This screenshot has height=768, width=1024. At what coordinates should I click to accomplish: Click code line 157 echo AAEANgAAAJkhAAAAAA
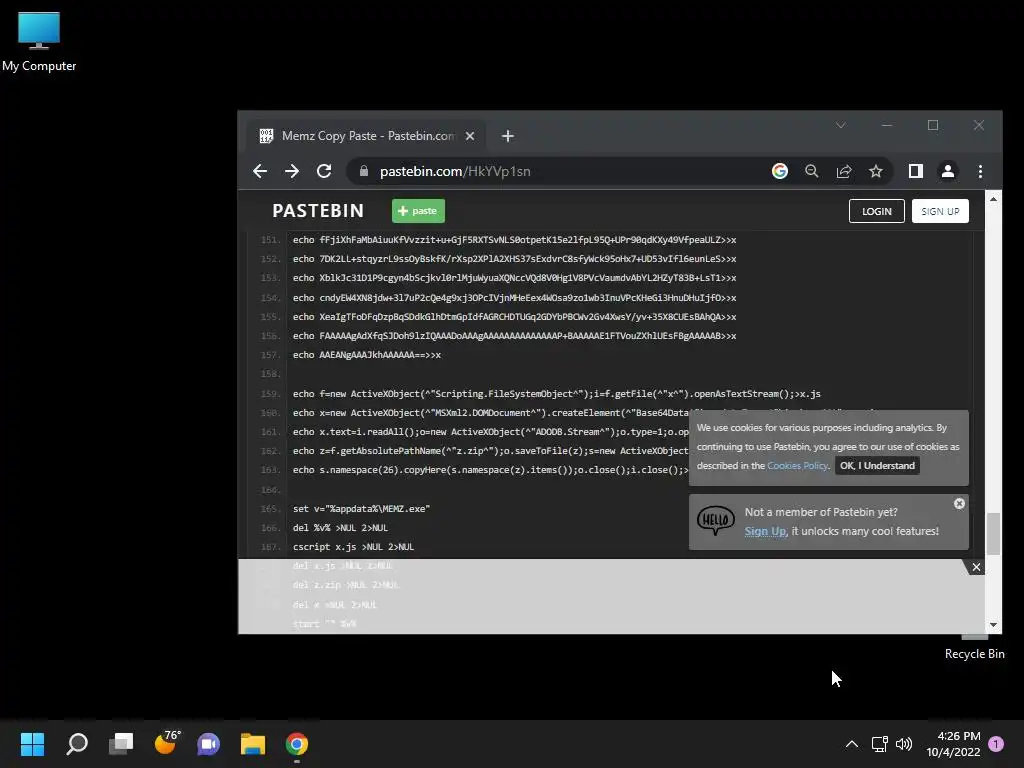[x=366, y=355]
